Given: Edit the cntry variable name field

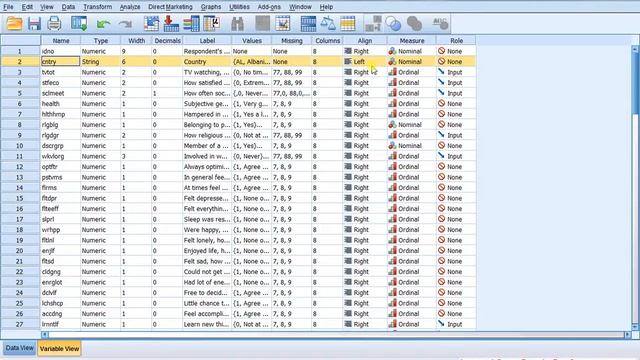Looking at the screenshot, I should pyautogui.click(x=60, y=62).
